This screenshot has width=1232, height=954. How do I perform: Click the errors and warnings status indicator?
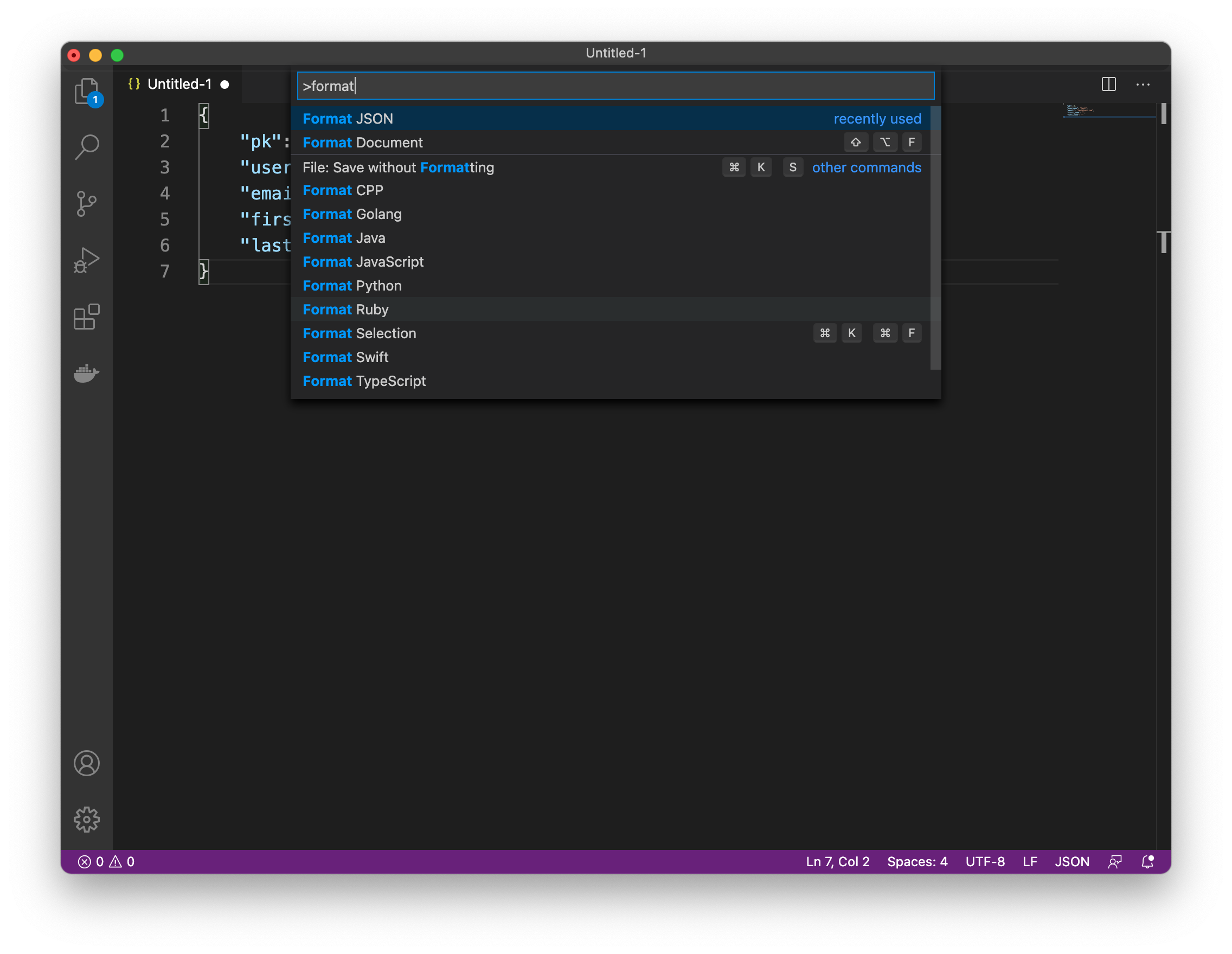[106, 861]
